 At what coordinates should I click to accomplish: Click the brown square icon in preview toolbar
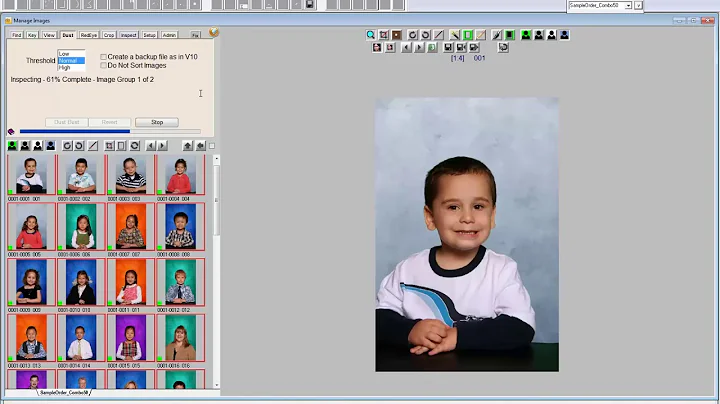click(397, 35)
